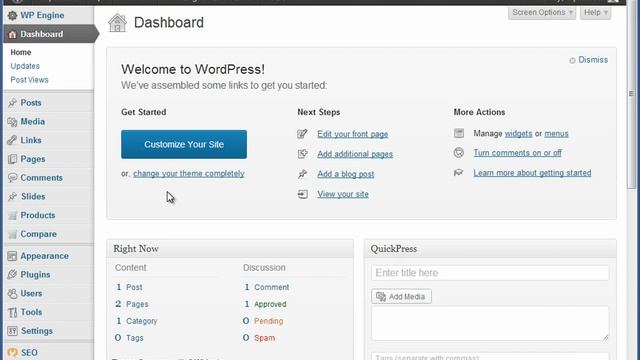Click the Media icon in the sidebar
This screenshot has width=640, height=360.
pyautogui.click(x=12, y=122)
